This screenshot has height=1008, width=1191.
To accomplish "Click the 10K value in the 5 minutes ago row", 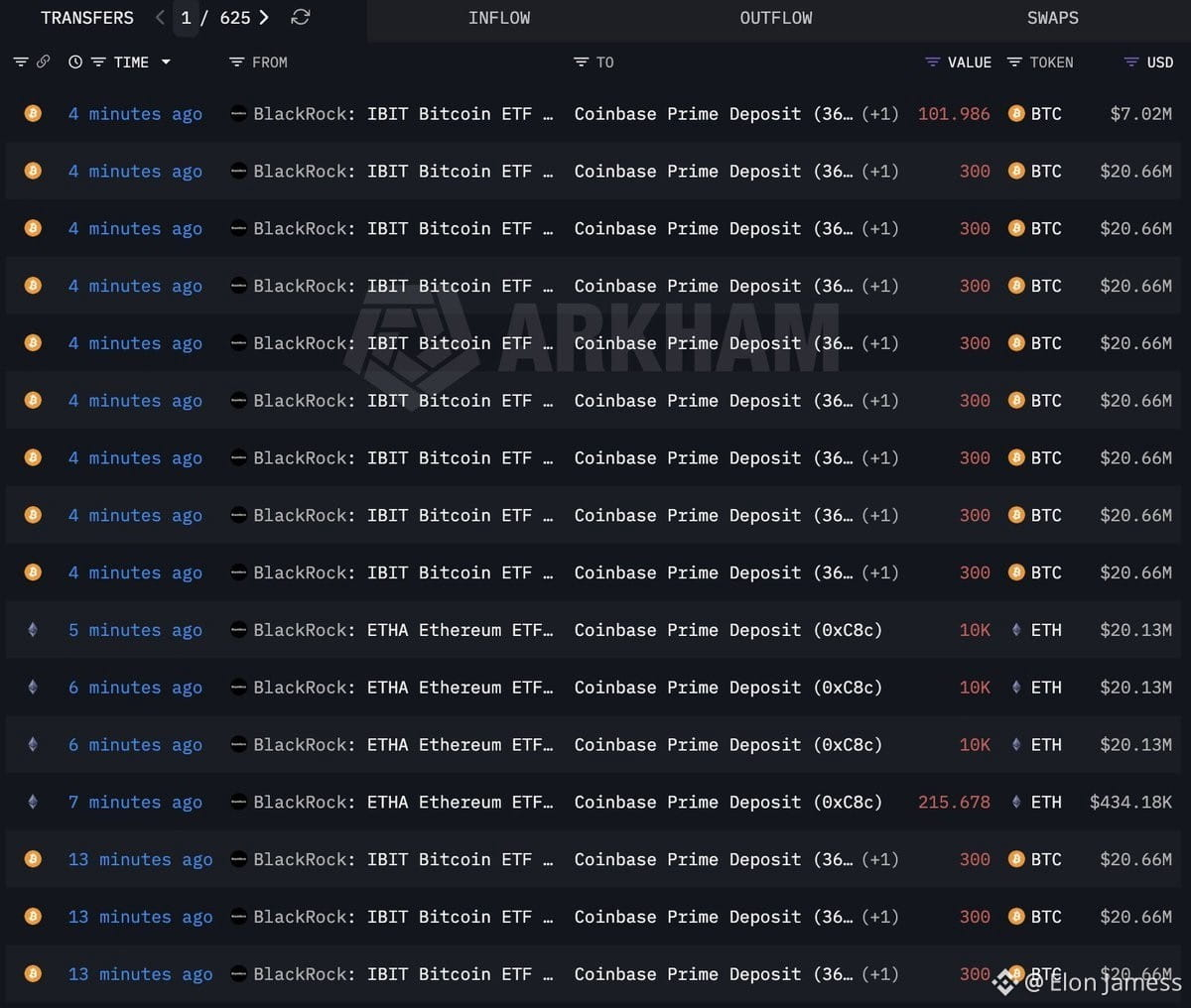I will click(975, 630).
